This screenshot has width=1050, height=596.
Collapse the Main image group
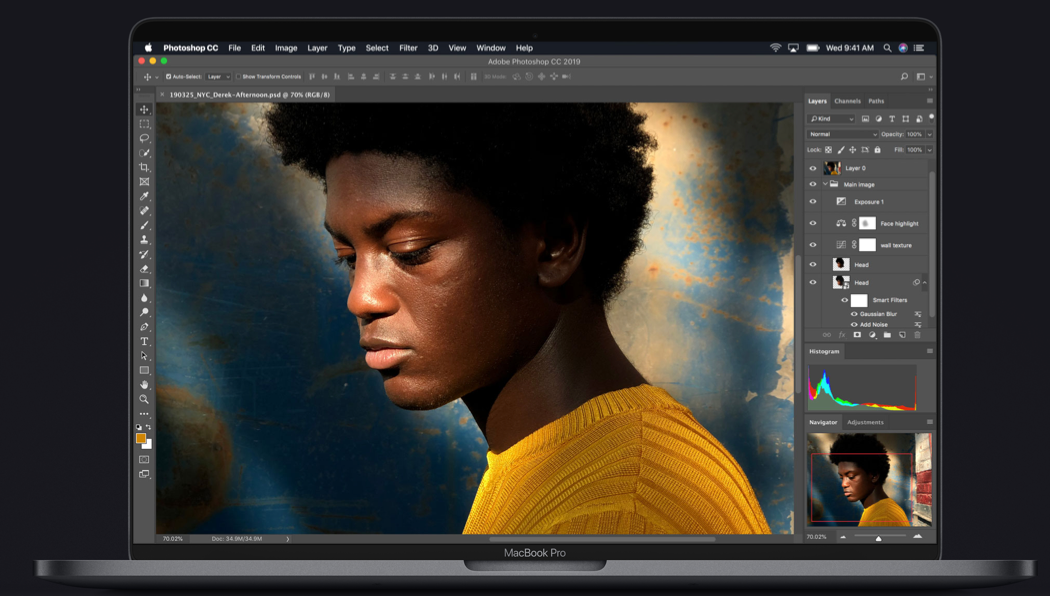click(825, 184)
